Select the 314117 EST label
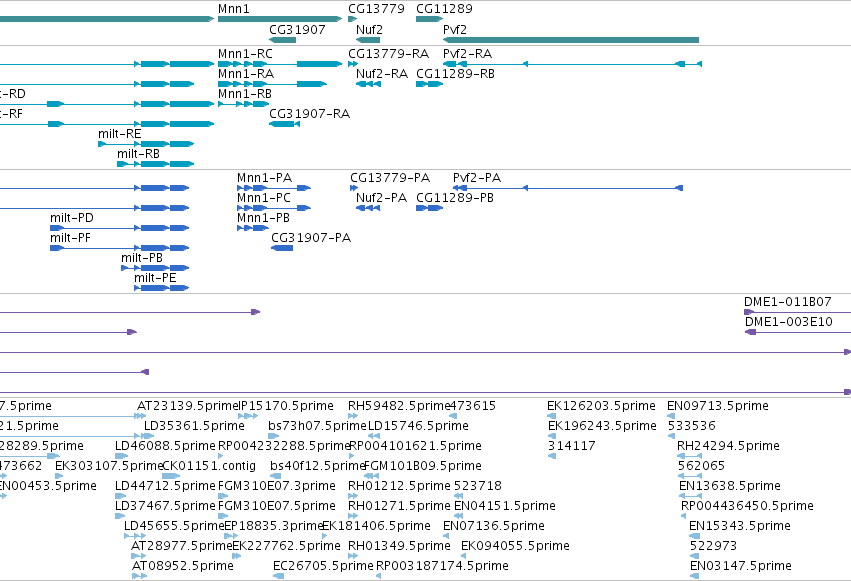851x581 pixels. click(571, 446)
